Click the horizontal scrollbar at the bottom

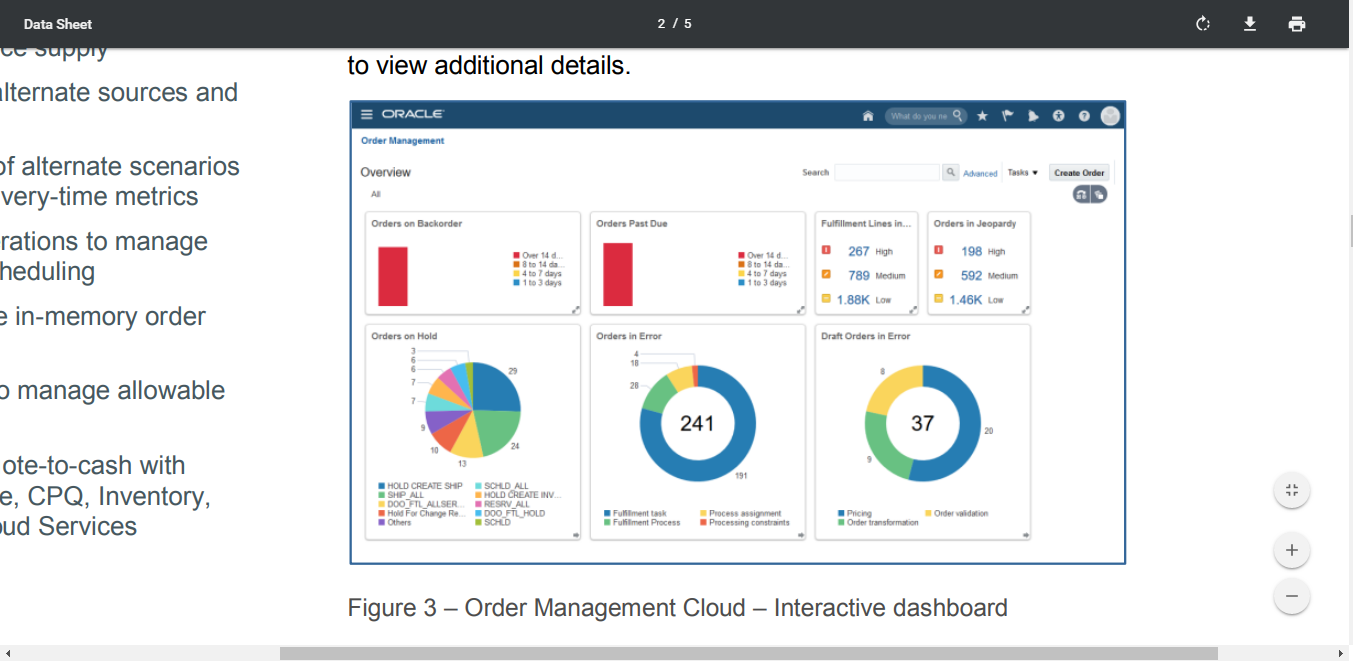click(748, 653)
